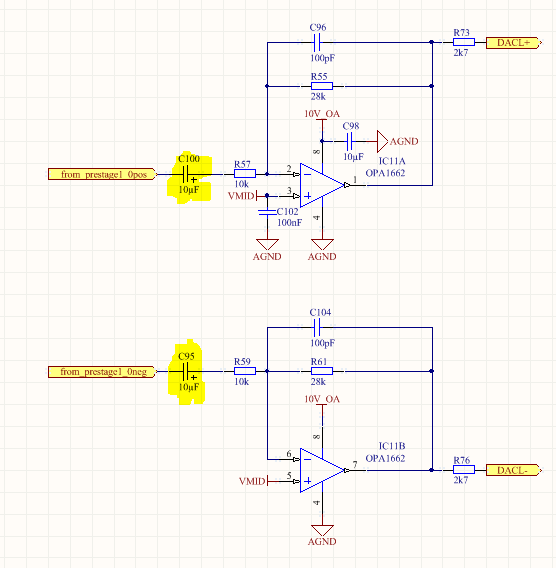This screenshot has height=568, width=556.
Task: Click the 100nF value of C102
Action: click(x=290, y=222)
